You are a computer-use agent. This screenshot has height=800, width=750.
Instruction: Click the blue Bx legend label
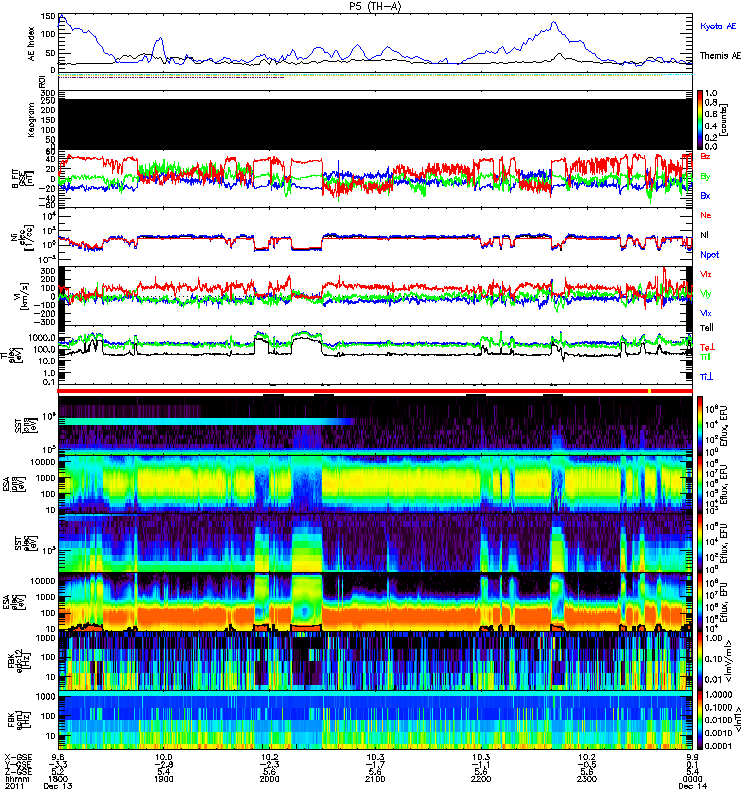coord(705,196)
